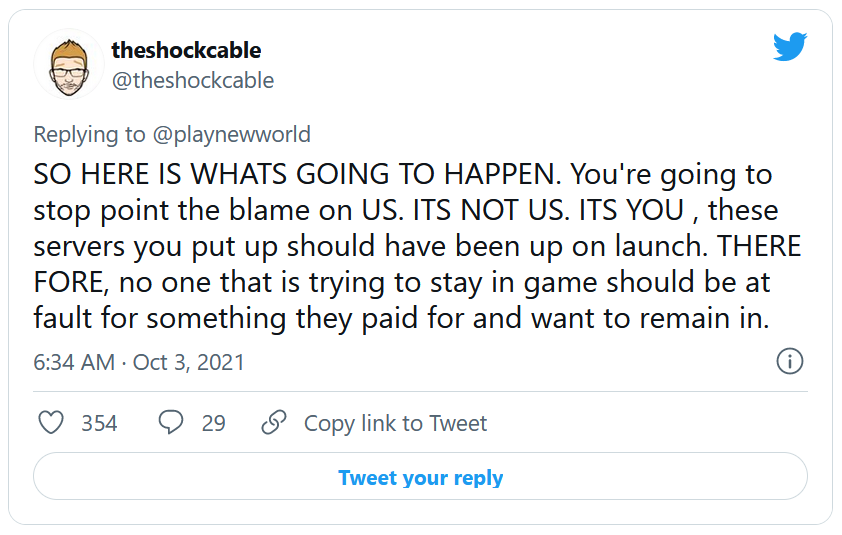This screenshot has height=535, width=842.
Task: Click the 354 likes count
Action: tap(99, 423)
